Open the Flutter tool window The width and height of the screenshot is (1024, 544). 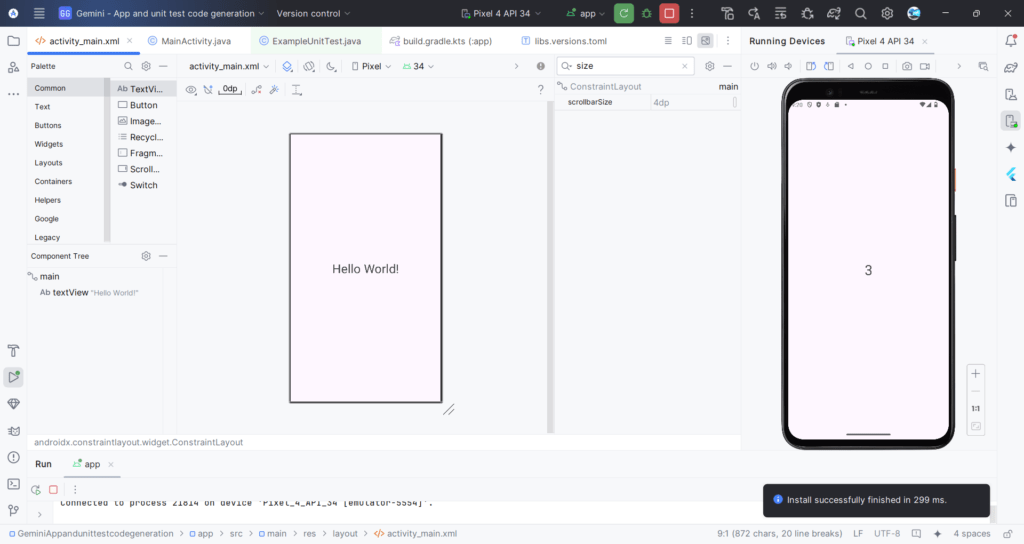1011,174
